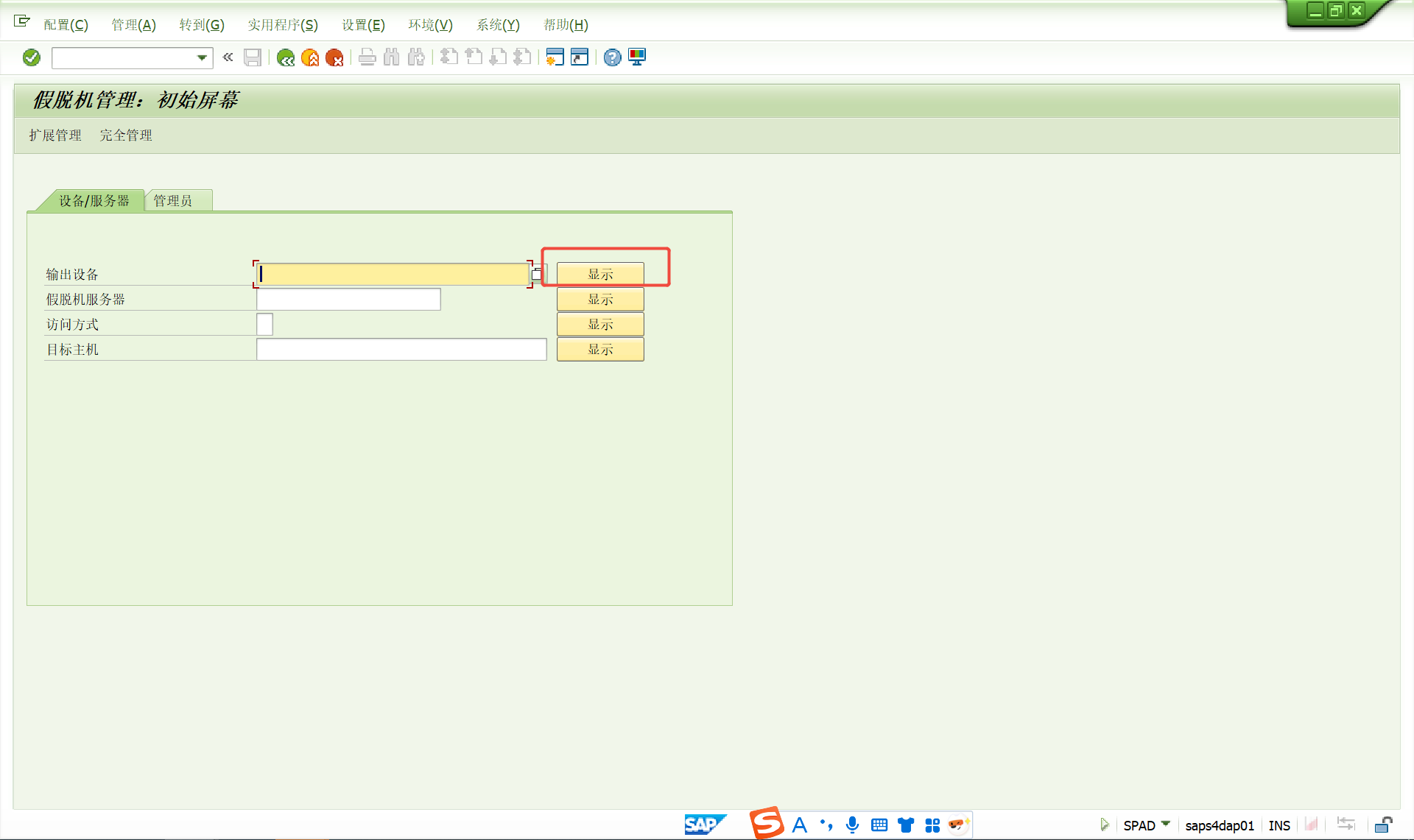Click the green Enter checkmark icon
Screen dimensions: 1414x840
click(32, 57)
